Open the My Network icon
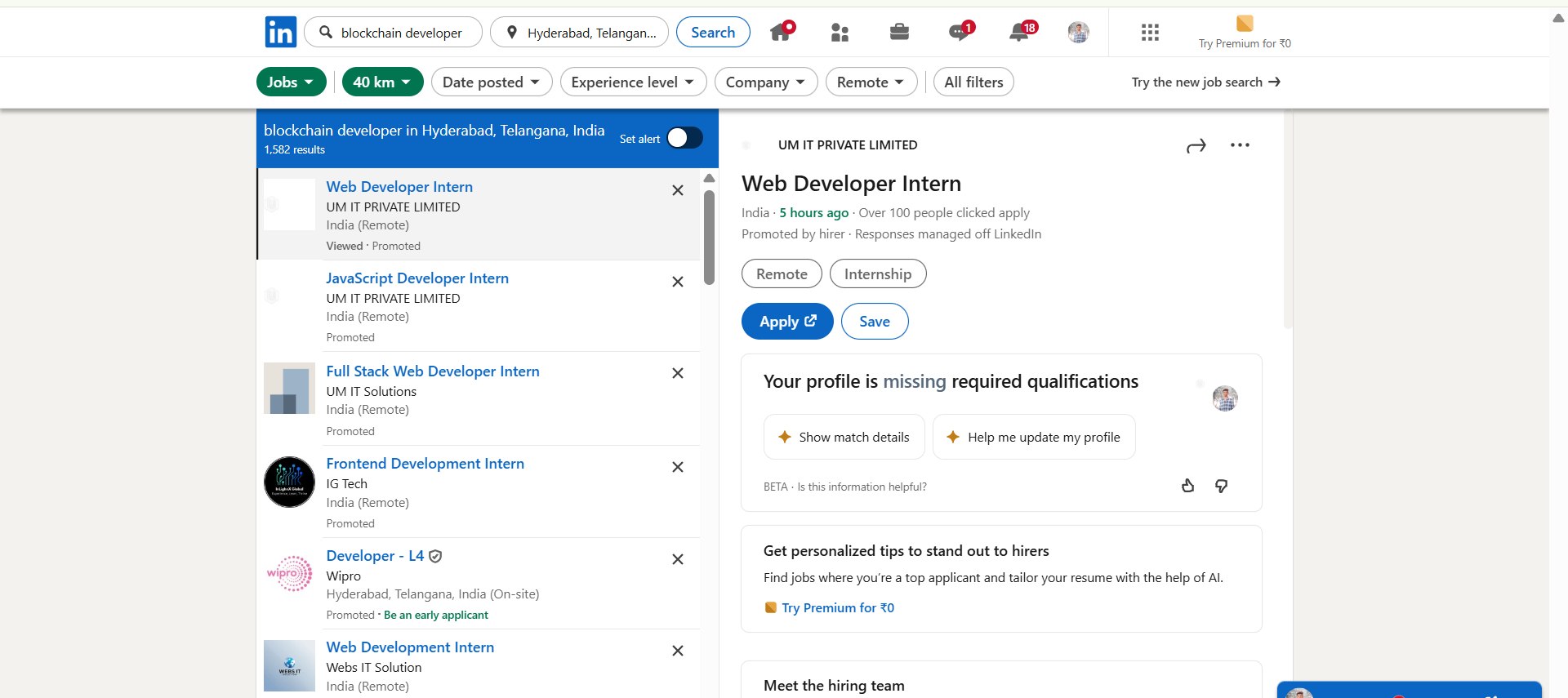This screenshot has height=698, width=1568. coord(840,33)
